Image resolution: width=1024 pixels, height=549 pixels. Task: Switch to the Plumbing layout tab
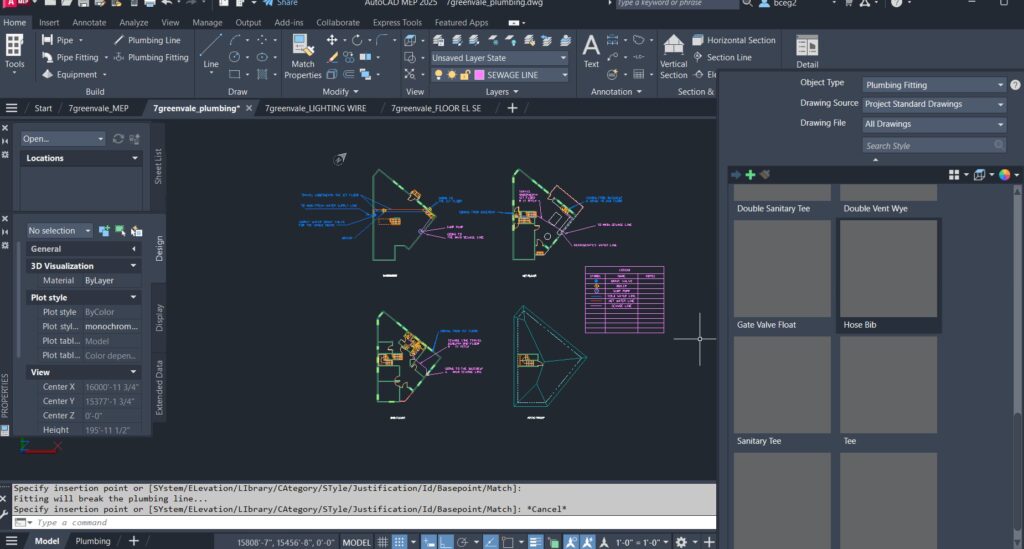point(93,541)
